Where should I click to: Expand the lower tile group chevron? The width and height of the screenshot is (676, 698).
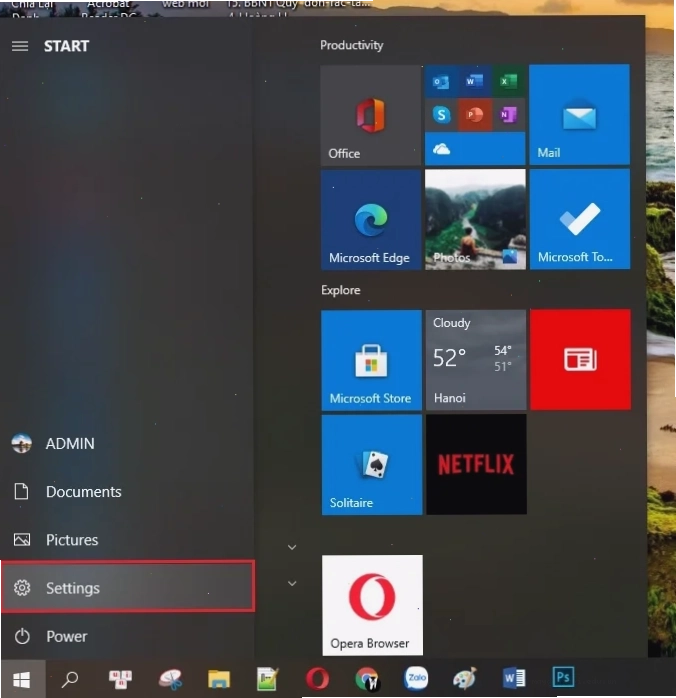(x=292, y=583)
